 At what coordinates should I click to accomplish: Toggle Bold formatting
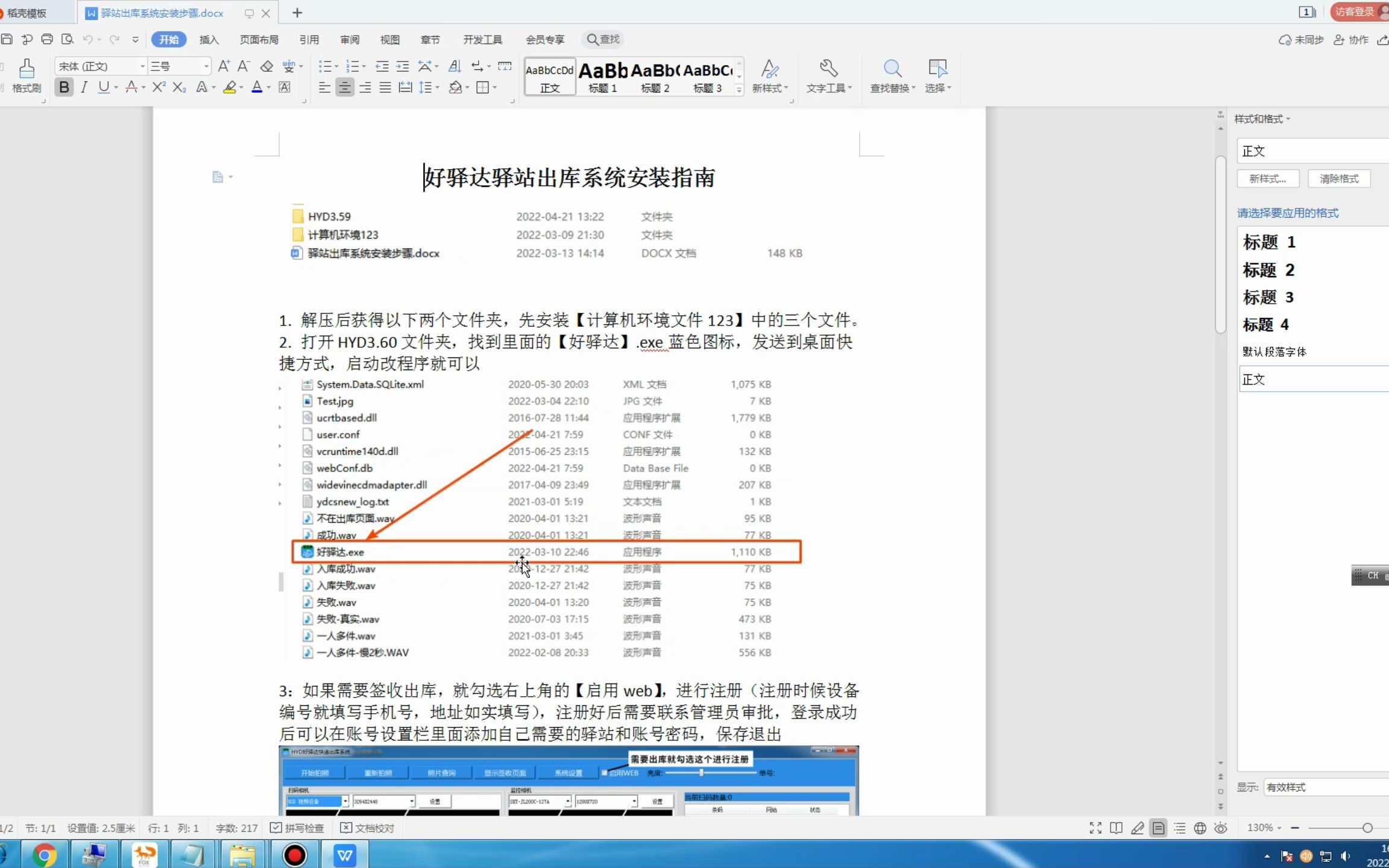(x=64, y=87)
